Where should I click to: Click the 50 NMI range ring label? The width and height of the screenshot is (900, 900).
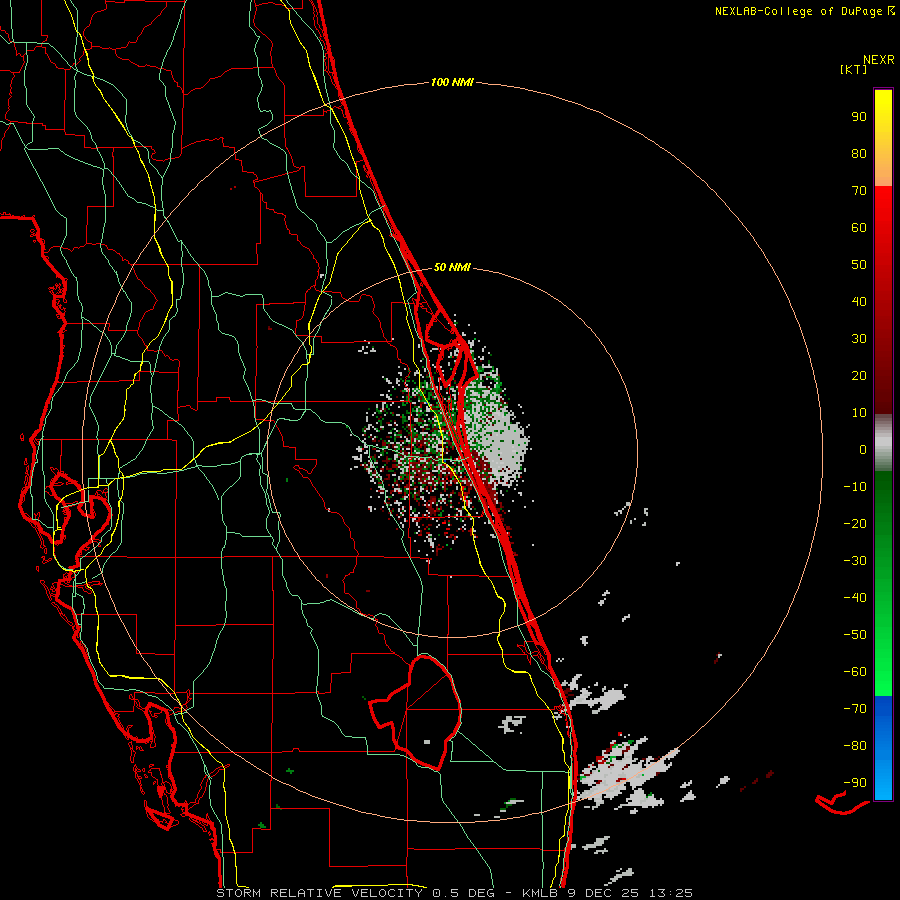[x=452, y=267]
